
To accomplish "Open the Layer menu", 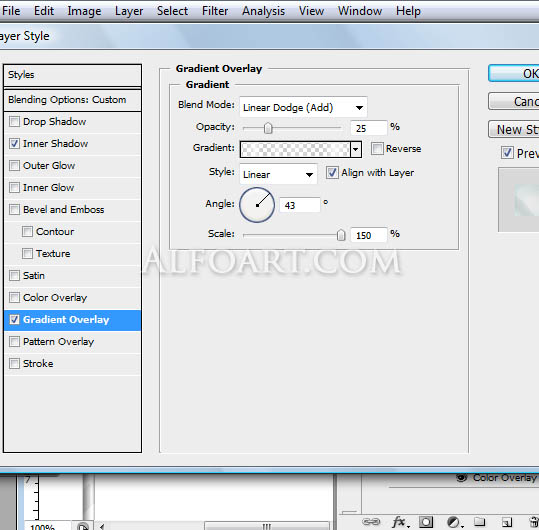I will (x=129, y=11).
